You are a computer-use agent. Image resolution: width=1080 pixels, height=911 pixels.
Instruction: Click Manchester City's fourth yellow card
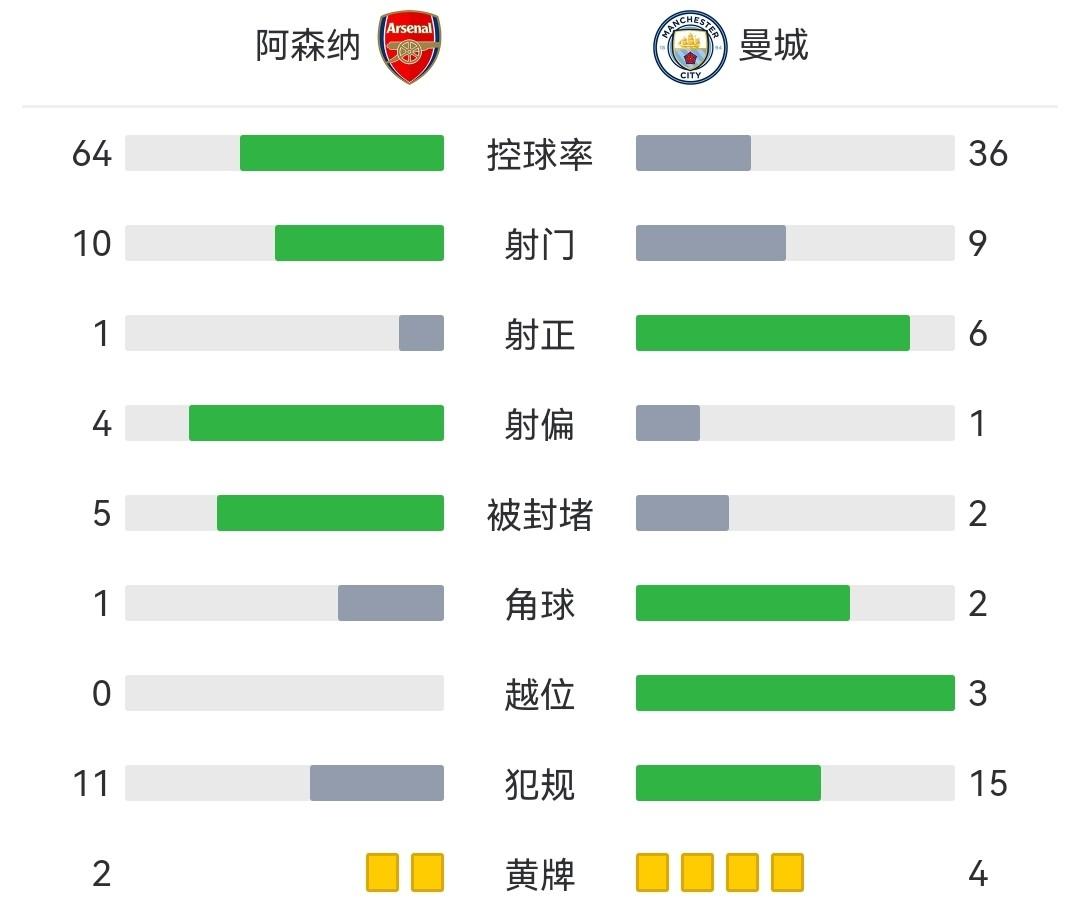click(787, 872)
